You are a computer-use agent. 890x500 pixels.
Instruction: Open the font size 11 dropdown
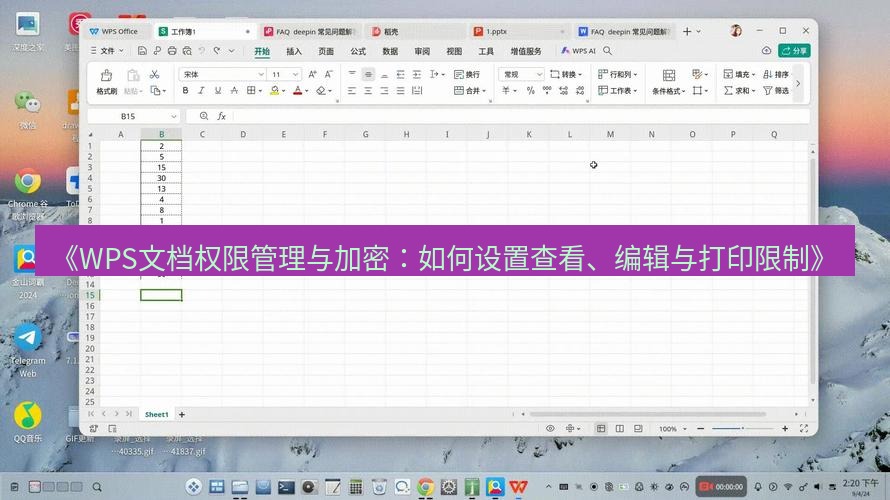click(x=295, y=74)
